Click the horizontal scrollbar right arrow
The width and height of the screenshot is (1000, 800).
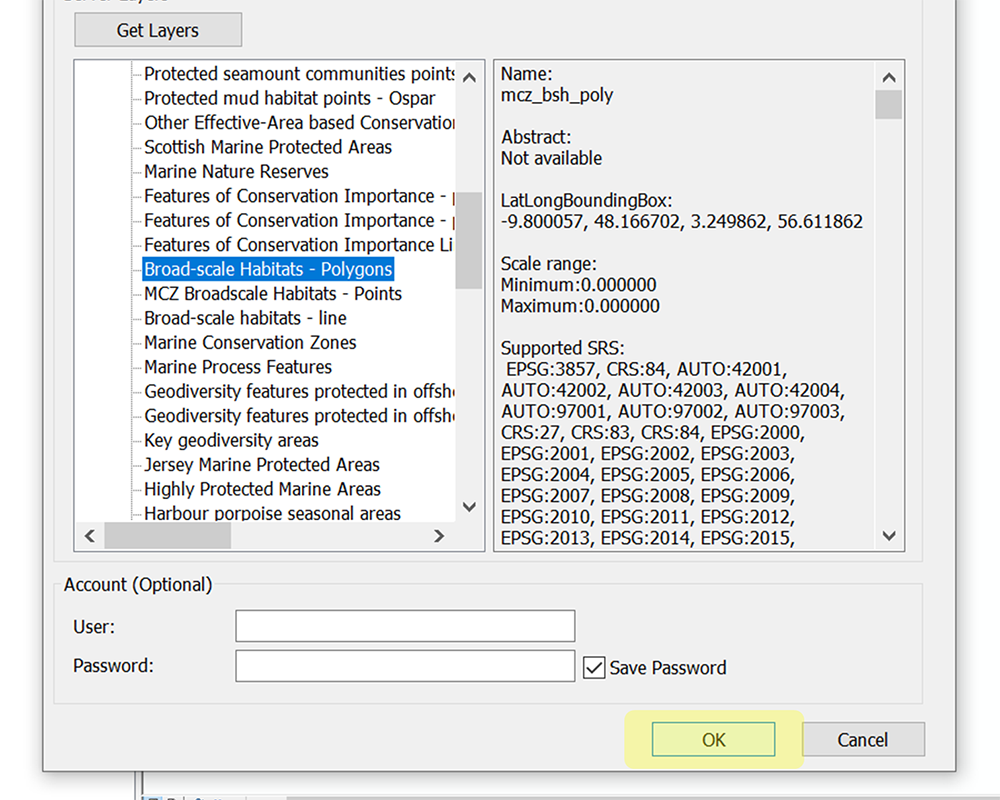(x=438, y=536)
